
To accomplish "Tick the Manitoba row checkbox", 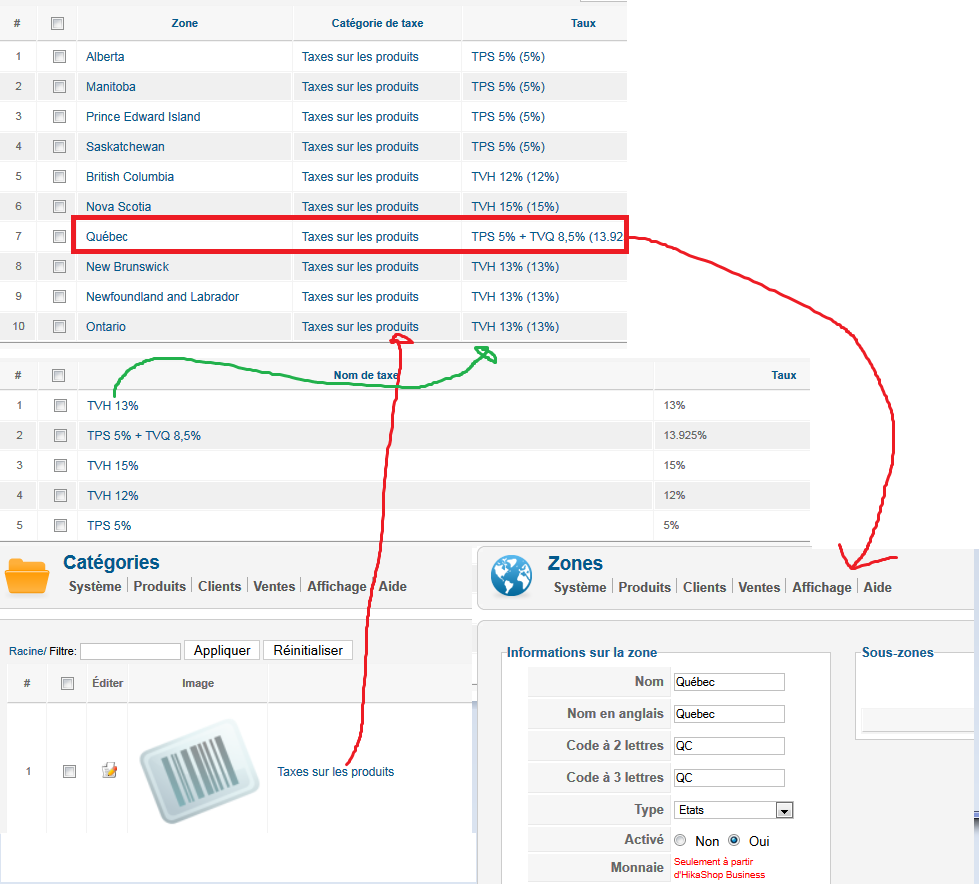I will (59, 87).
